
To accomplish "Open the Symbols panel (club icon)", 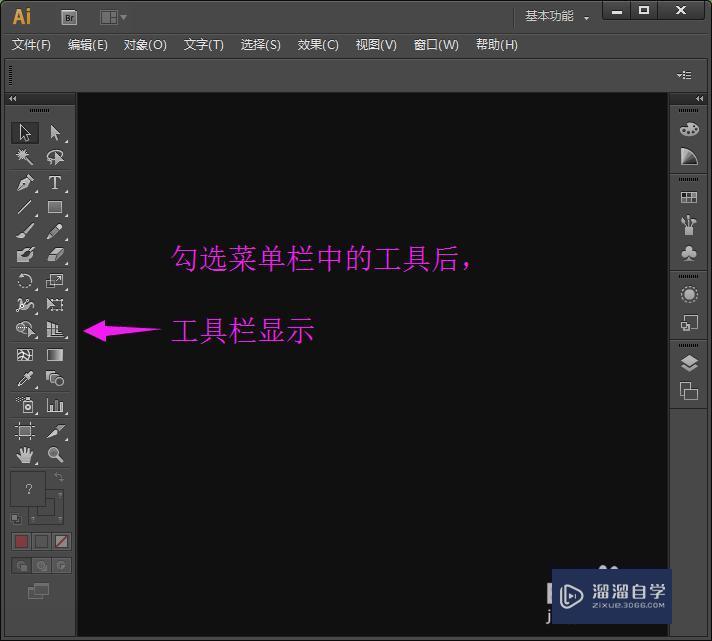I will pyautogui.click(x=689, y=253).
